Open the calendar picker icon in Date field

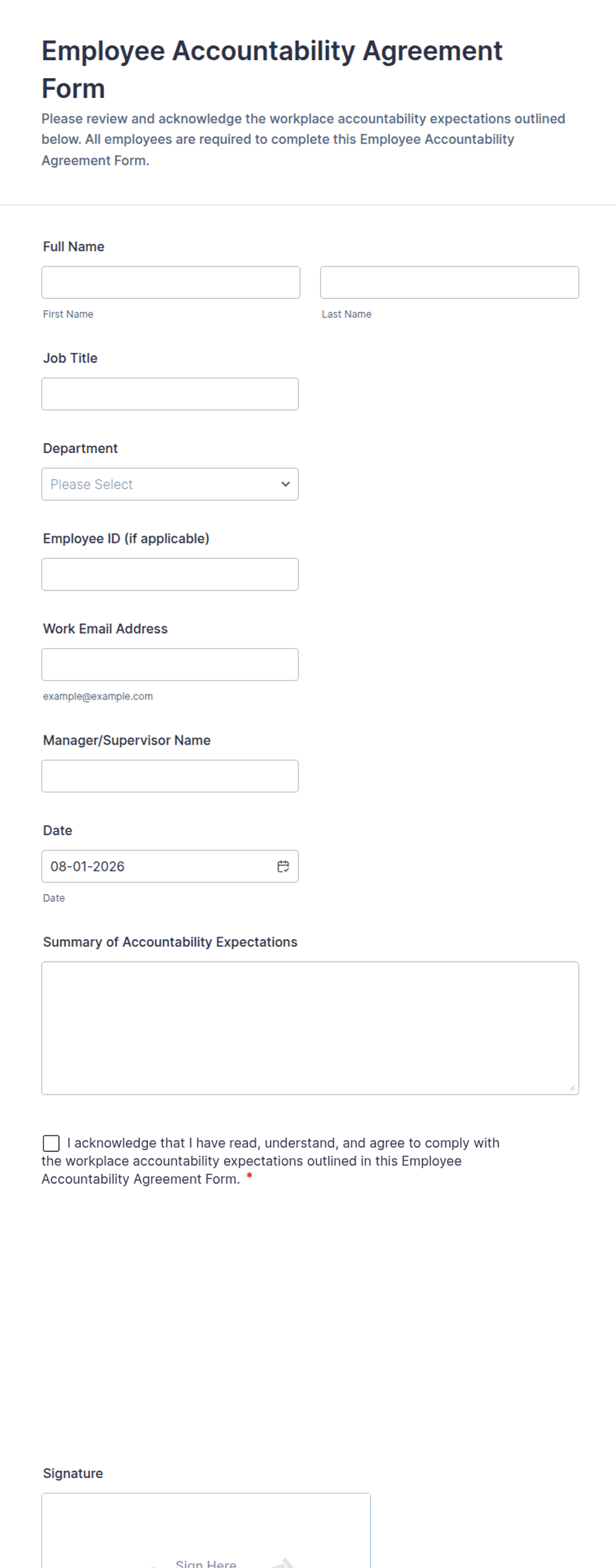tap(283, 866)
